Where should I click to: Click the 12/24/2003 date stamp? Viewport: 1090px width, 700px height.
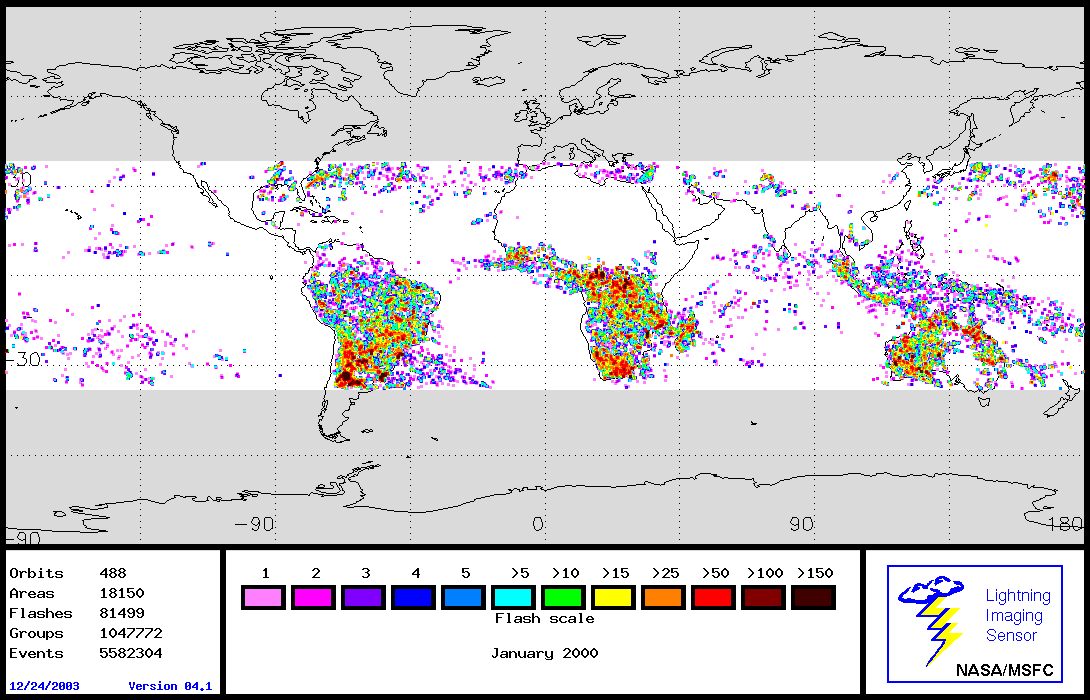point(45,686)
